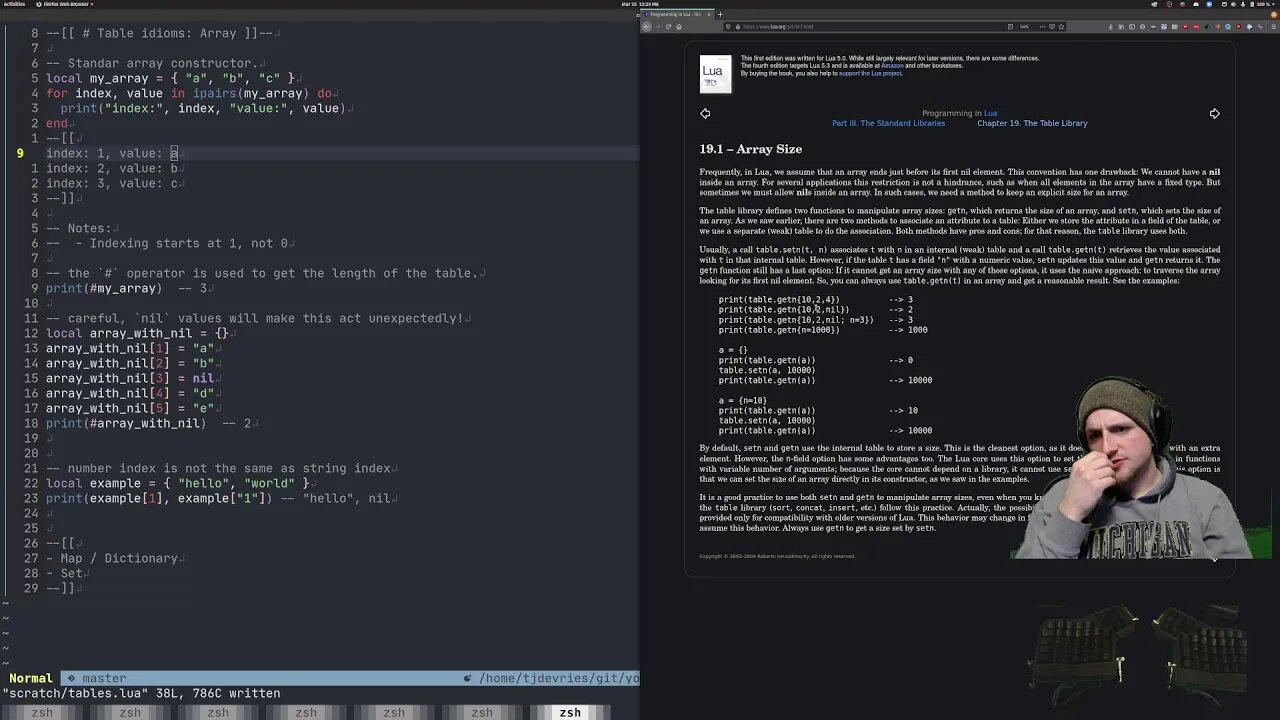Screen dimensions: 1280x720
Task: Open 'Chapter 19. The Table Library' link
Action: pos(1032,123)
